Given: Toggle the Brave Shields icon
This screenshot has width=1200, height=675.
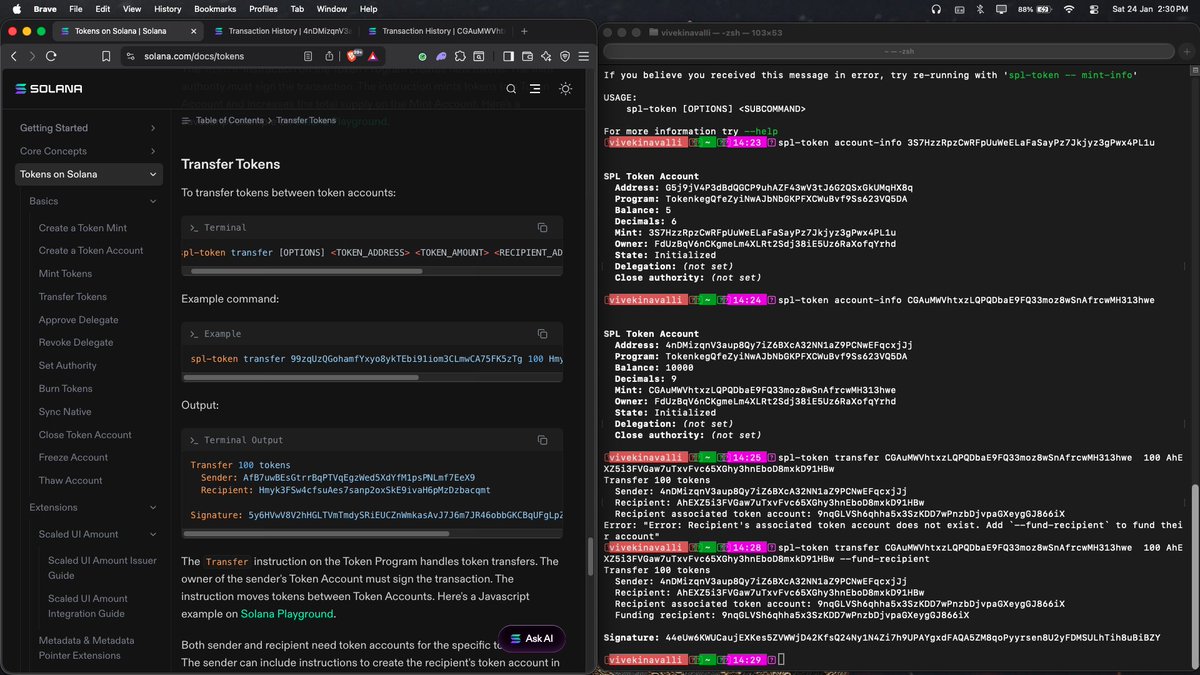Looking at the screenshot, I should pyautogui.click(x=352, y=57).
